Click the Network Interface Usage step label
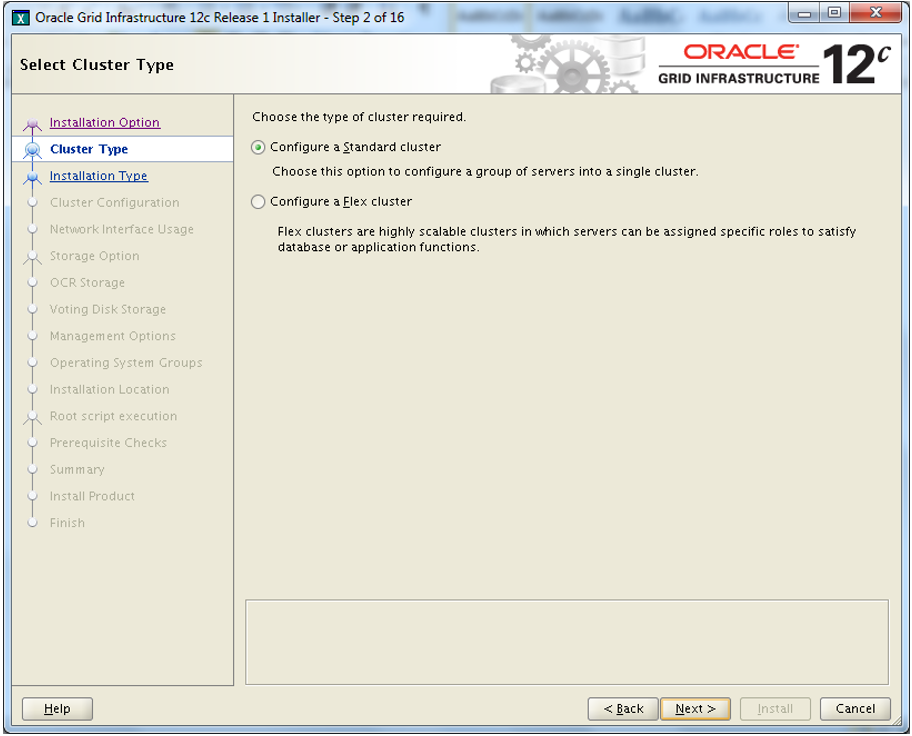 [x=122, y=229]
